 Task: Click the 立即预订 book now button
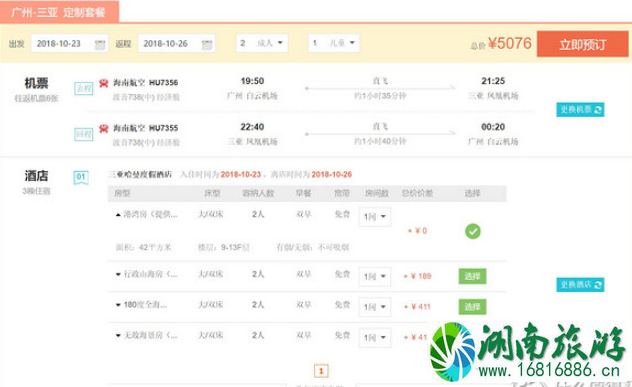point(582,44)
